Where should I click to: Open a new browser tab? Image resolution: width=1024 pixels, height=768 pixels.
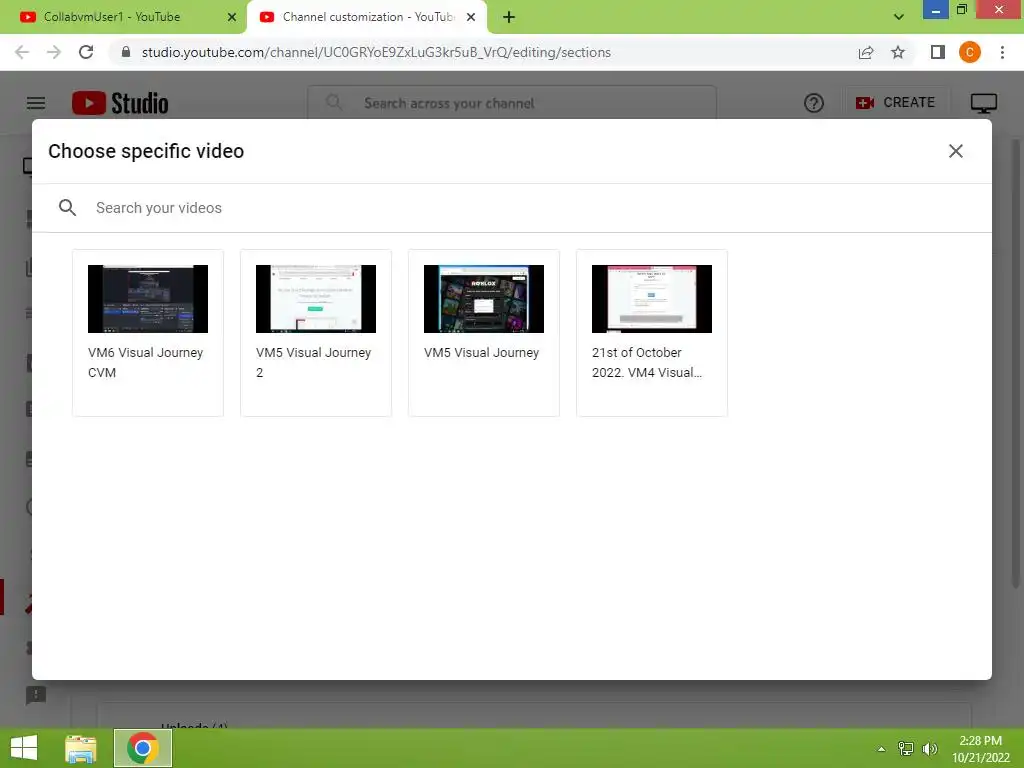(509, 17)
